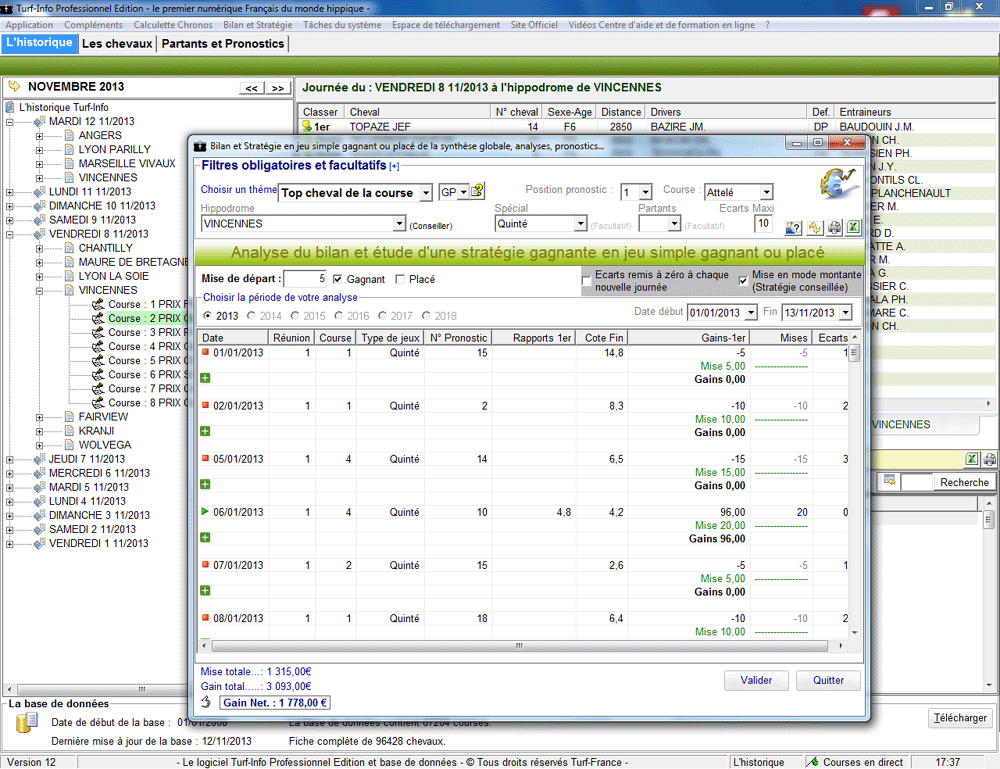Expand details for the 05/01/2013 row
This screenshot has height=769, width=1000.
(205, 484)
